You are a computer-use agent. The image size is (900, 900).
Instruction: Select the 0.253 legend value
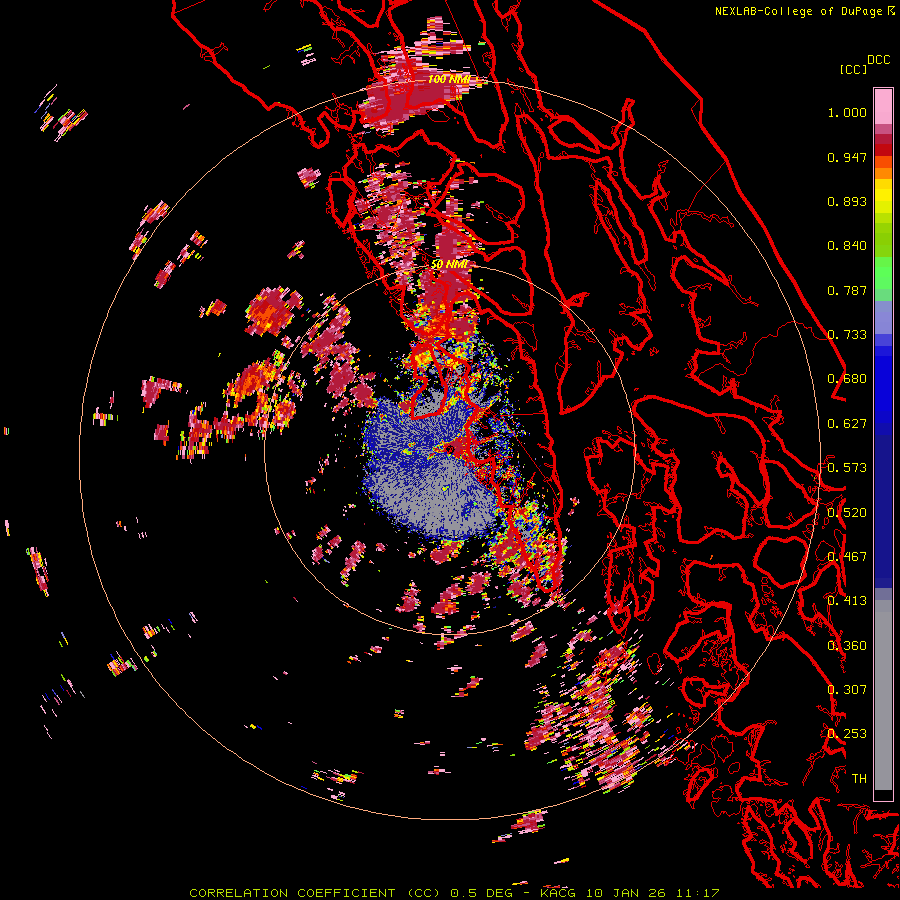coord(847,734)
